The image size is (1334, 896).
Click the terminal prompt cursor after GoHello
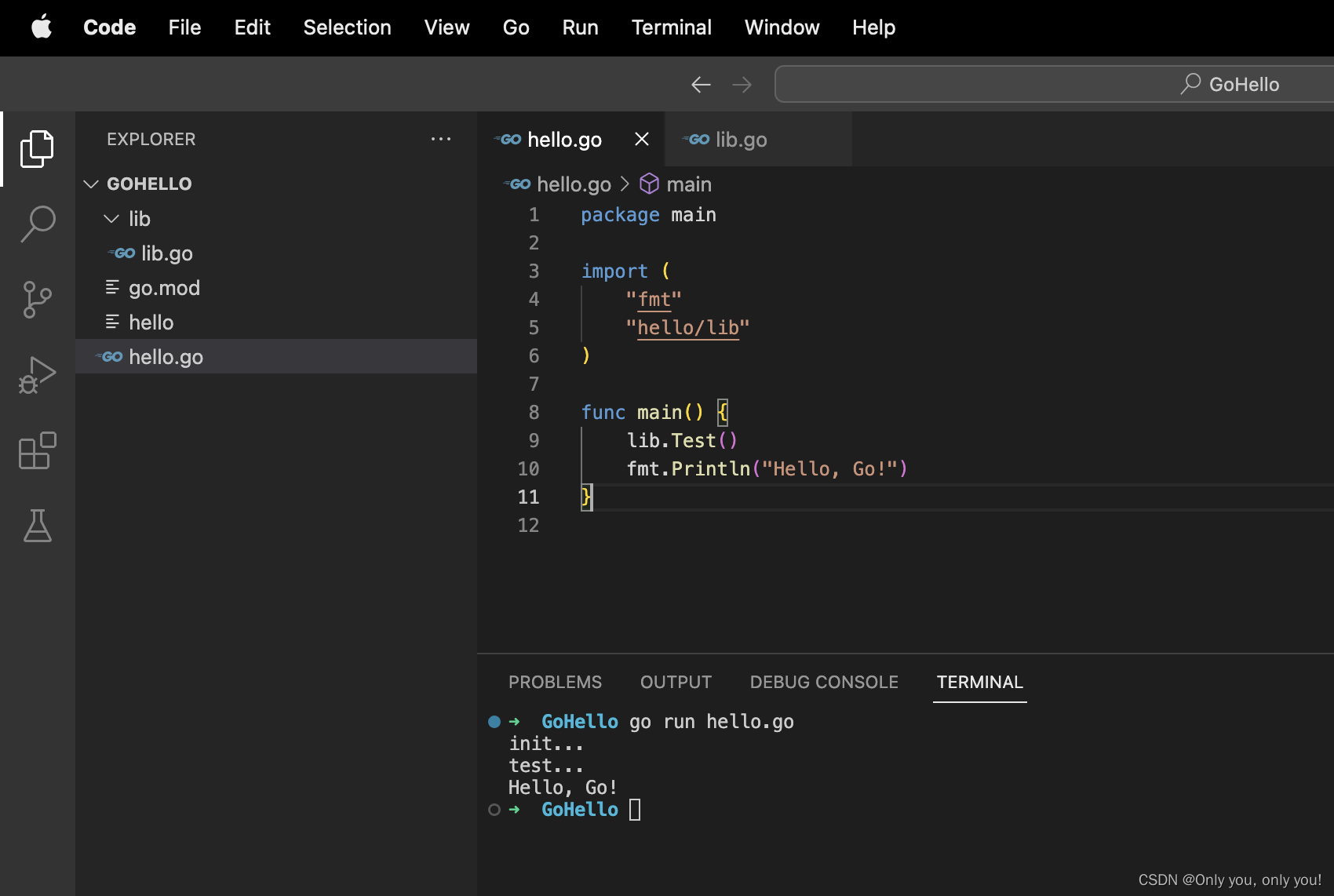pyautogui.click(x=635, y=809)
